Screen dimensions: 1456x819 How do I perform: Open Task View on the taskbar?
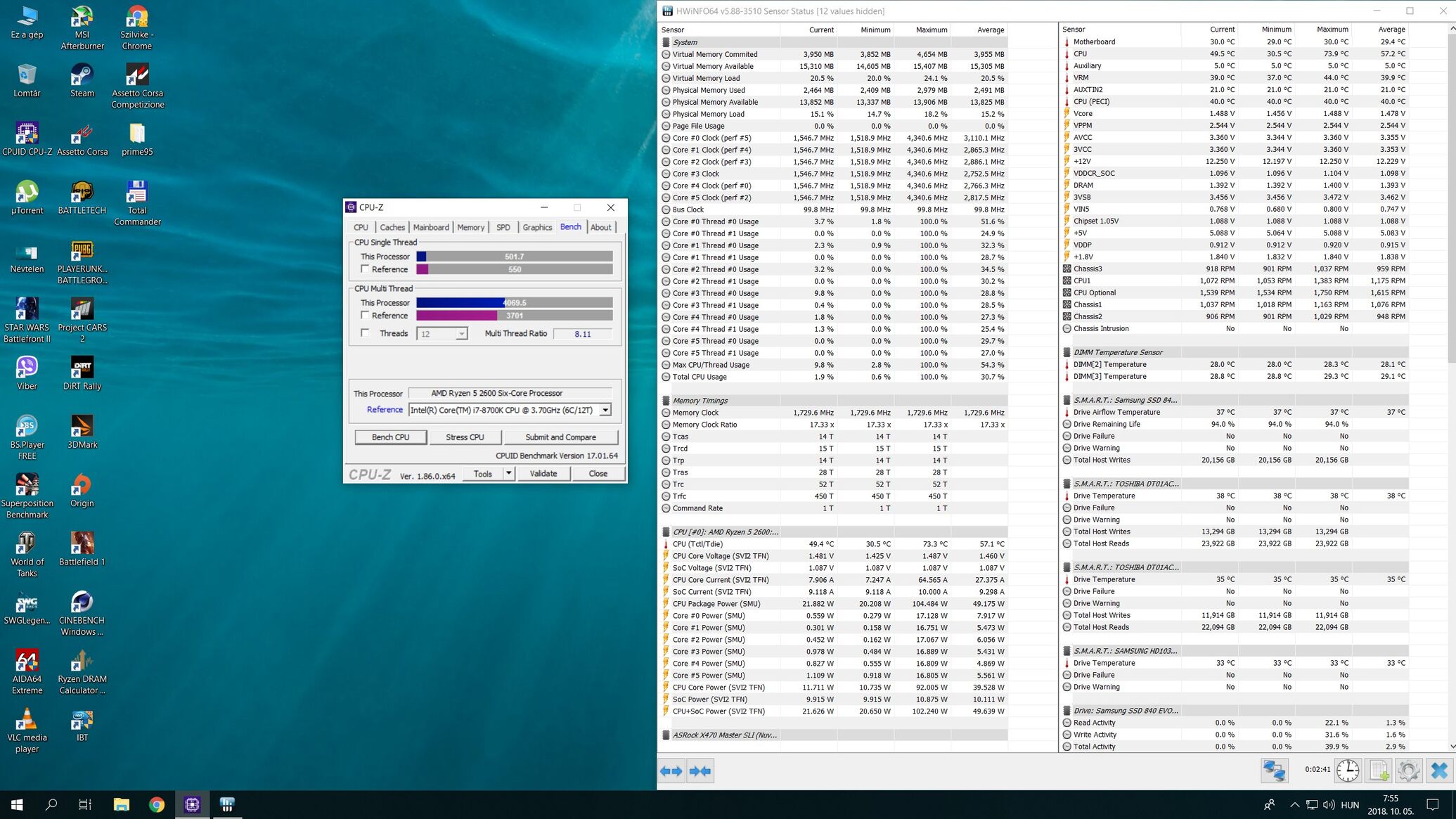[85, 804]
